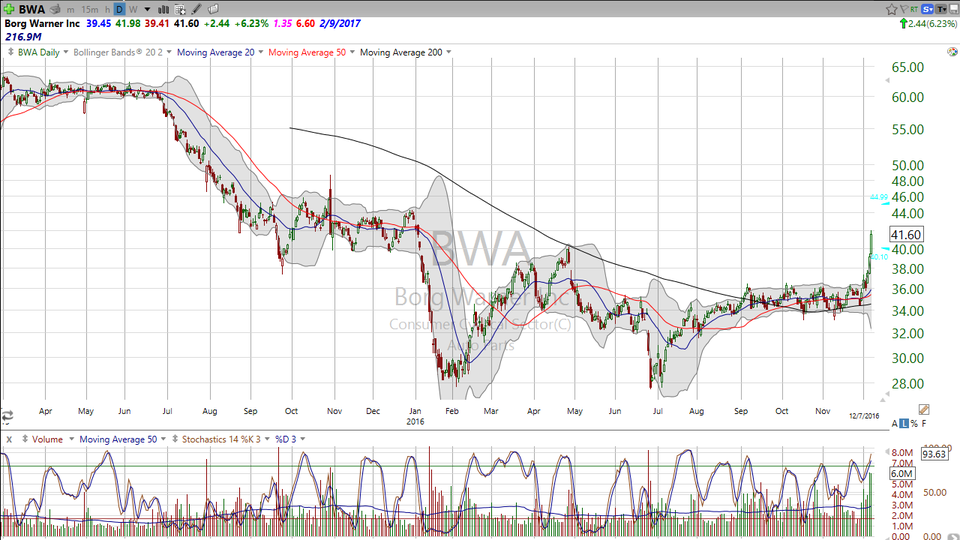Viewport: 960px width, 540px height.
Task: Click the 6.60 red value in header
Action: (x=306, y=23)
